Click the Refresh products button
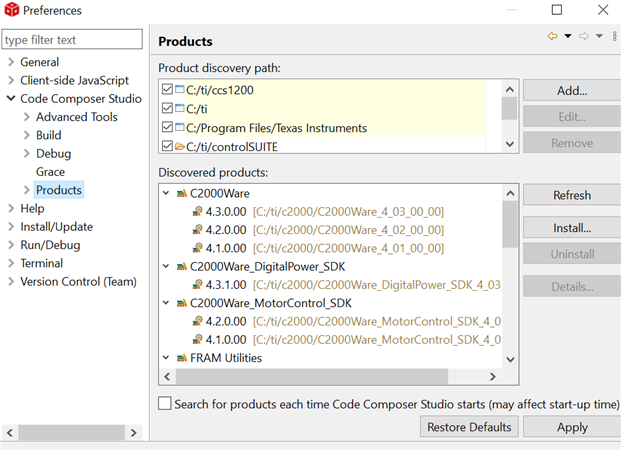 coord(571,195)
